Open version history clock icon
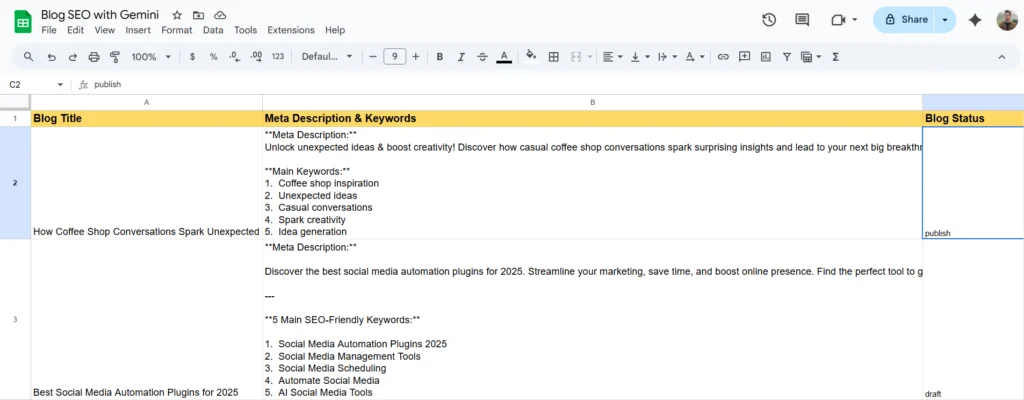Viewport: 1024px width, 400px height. pos(769,19)
